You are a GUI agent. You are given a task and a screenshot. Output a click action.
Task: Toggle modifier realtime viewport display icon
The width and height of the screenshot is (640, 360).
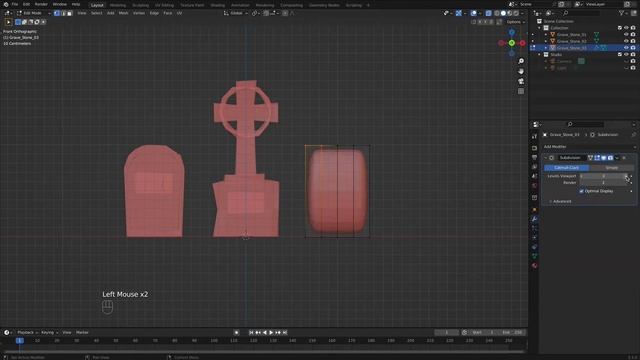[603, 158]
